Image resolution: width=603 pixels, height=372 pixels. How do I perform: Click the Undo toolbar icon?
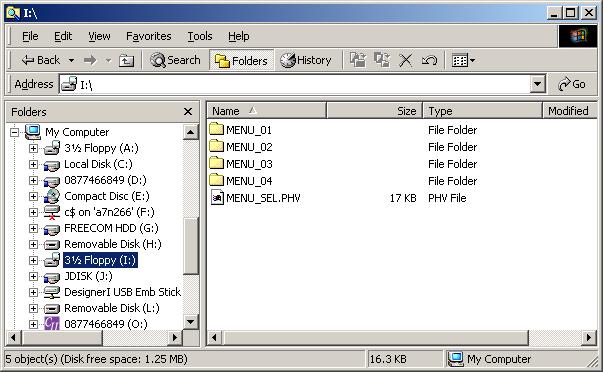coord(429,60)
